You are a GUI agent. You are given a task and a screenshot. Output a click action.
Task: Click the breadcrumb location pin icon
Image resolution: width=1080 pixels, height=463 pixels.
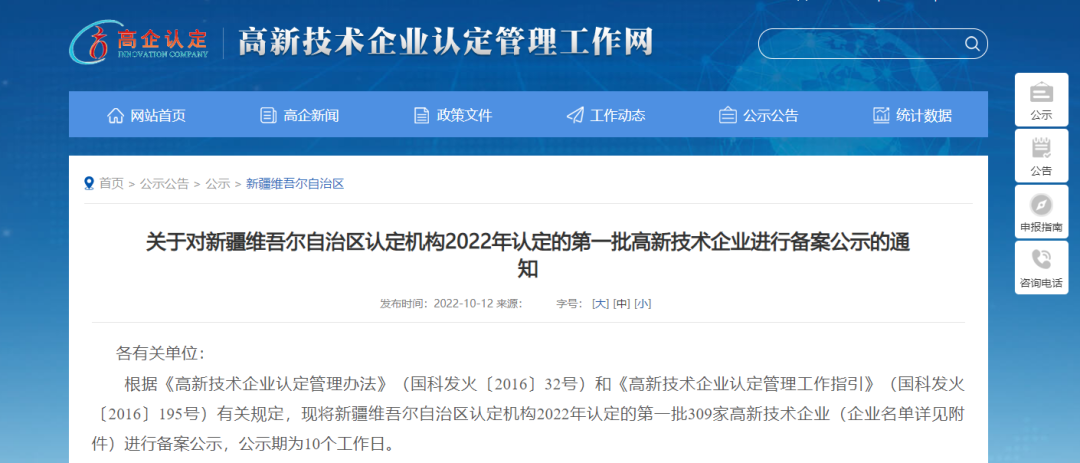tap(89, 183)
